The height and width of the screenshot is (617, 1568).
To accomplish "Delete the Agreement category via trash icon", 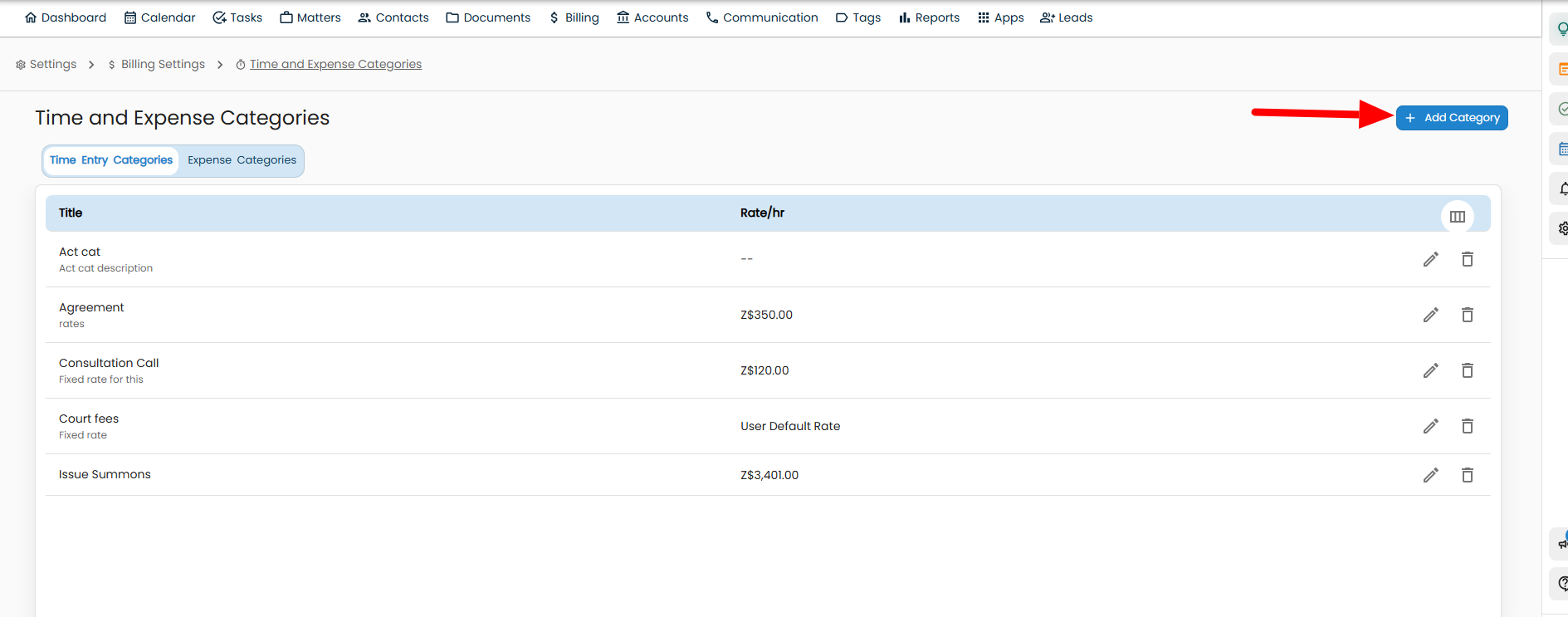I will pos(1467,315).
